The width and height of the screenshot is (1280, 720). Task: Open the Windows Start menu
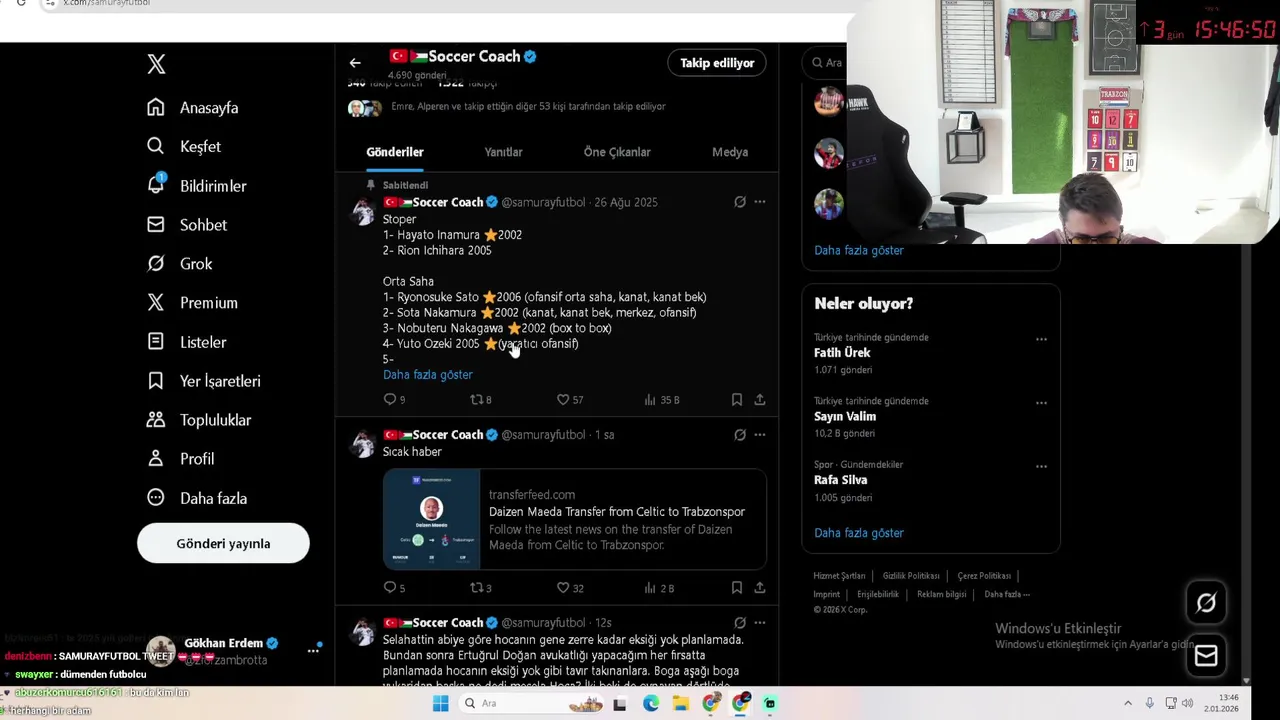pos(440,703)
